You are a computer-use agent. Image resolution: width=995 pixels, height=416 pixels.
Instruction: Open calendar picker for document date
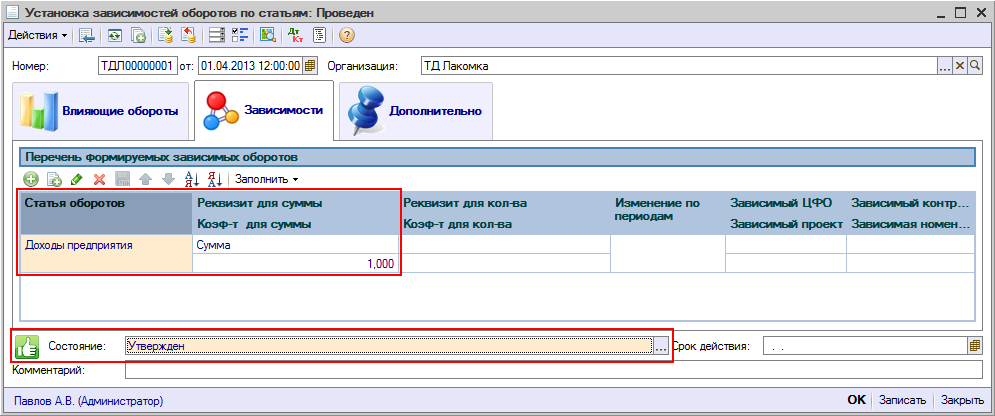pos(310,66)
